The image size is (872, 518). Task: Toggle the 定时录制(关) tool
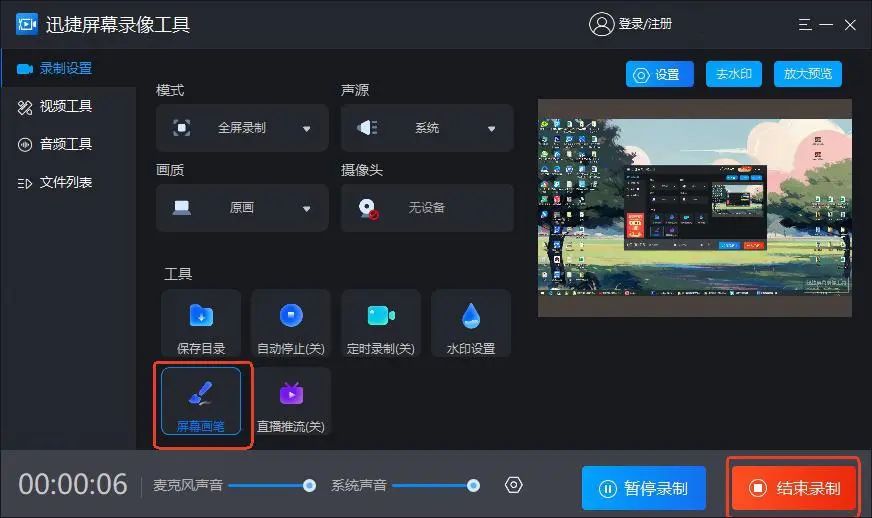381,323
